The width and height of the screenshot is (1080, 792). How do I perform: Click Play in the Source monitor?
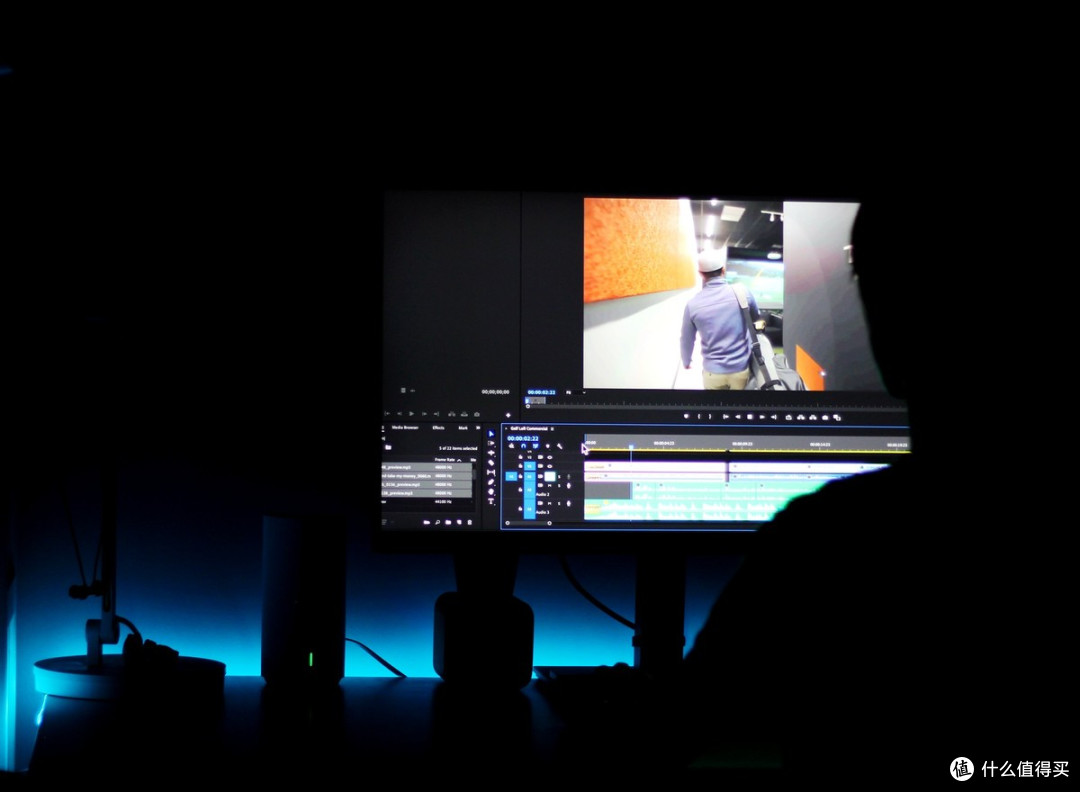pos(411,414)
